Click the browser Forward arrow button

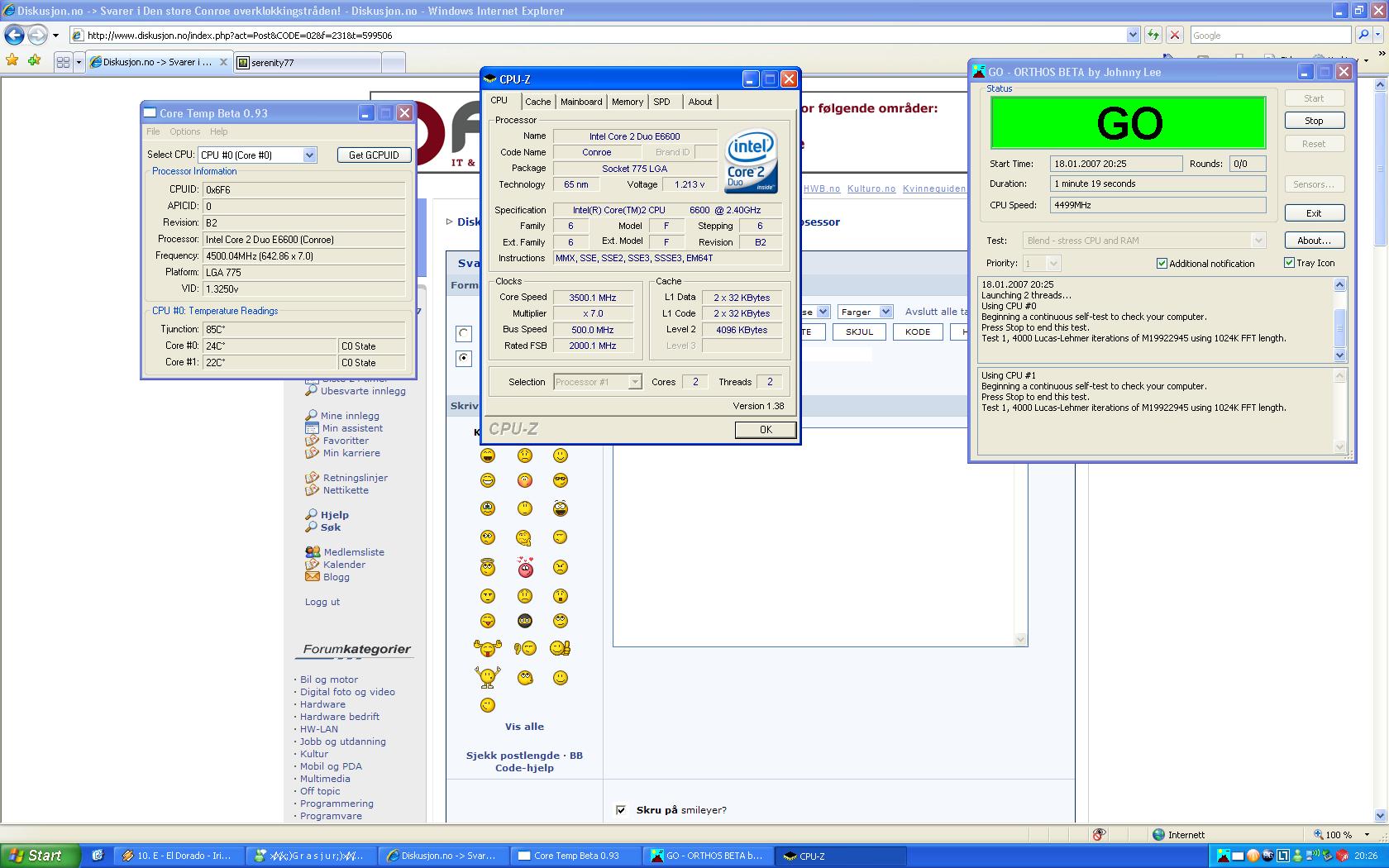coord(37,35)
